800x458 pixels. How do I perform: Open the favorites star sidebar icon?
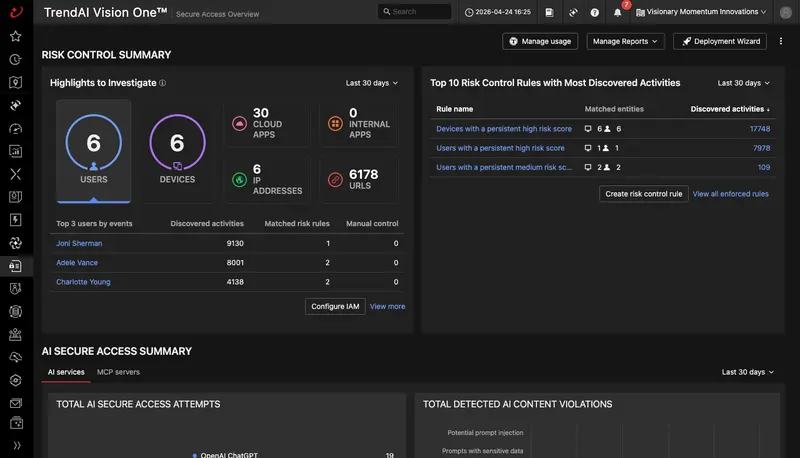(x=16, y=36)
